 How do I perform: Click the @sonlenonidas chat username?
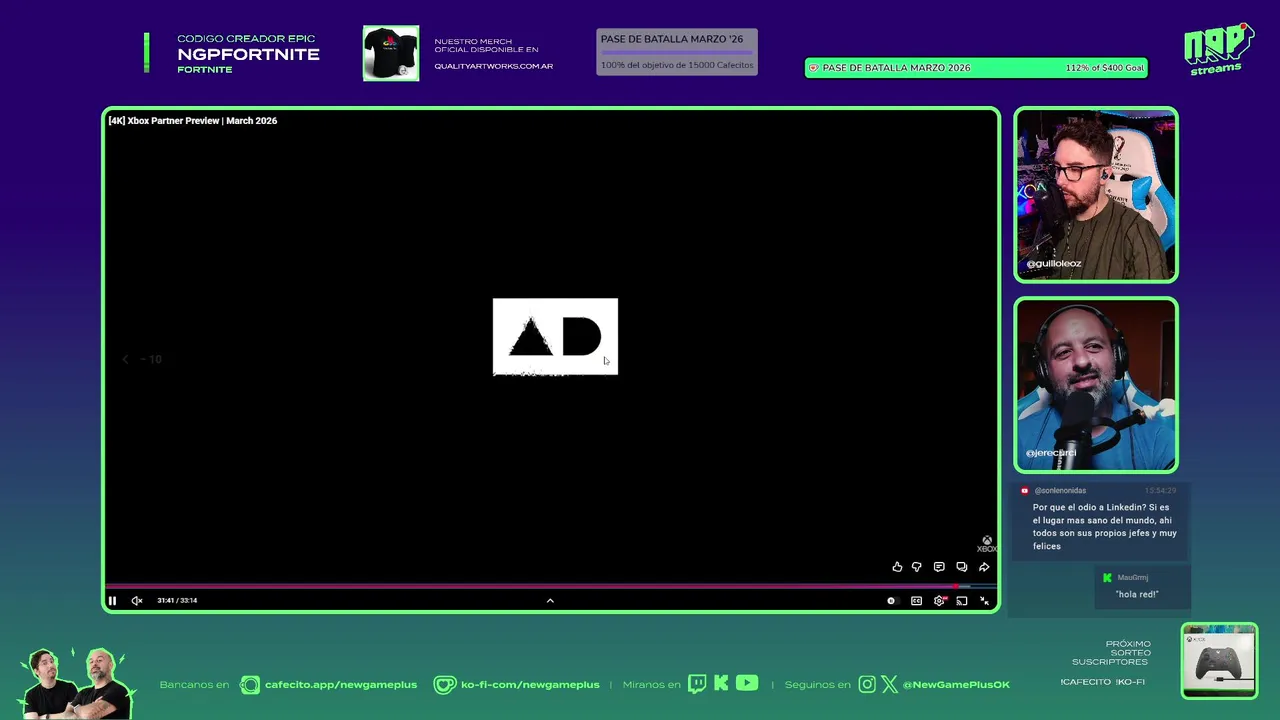pos(1060,491)
